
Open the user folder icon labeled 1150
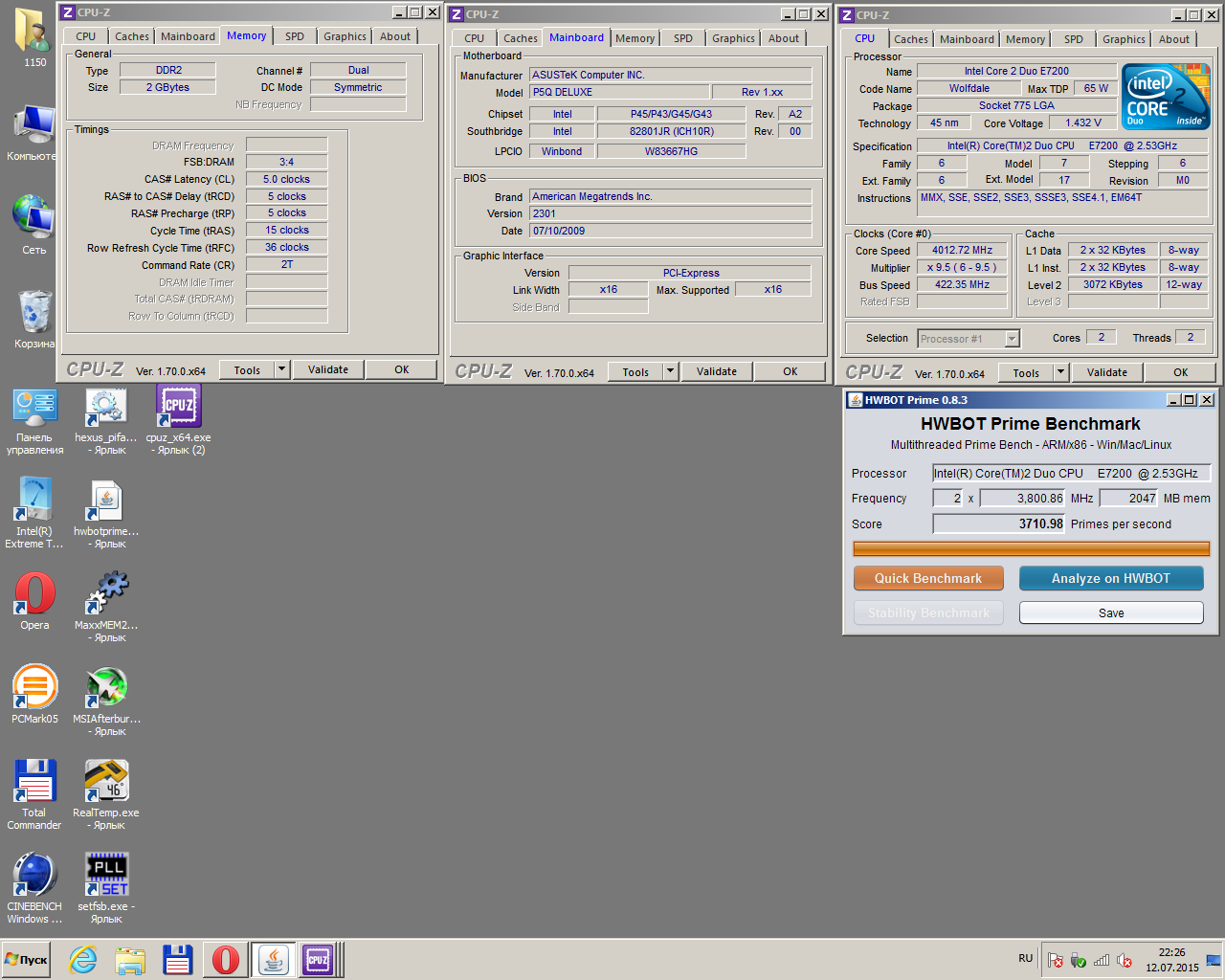click(34, 36)
